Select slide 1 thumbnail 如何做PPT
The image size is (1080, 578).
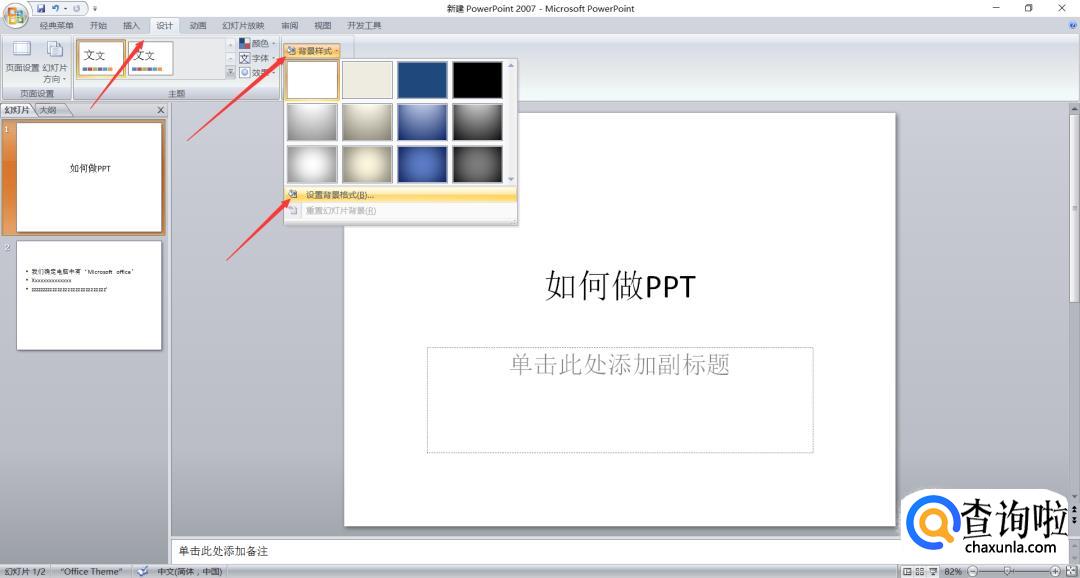(x=90, y=177)
